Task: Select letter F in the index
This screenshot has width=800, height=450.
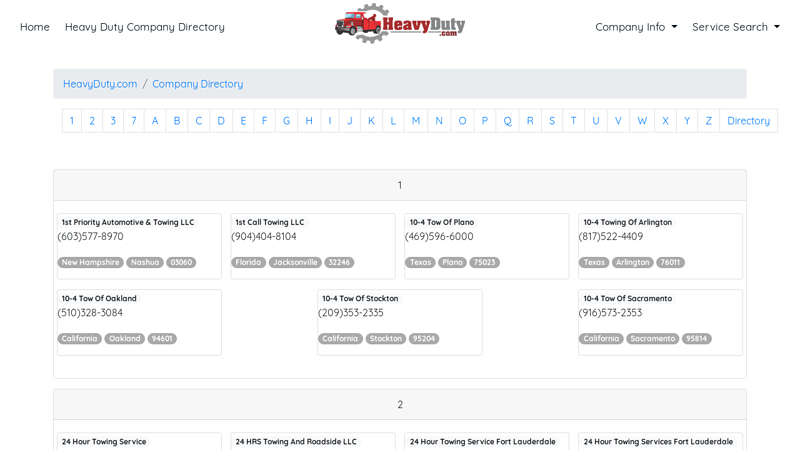Action: (x=264, y=121)
